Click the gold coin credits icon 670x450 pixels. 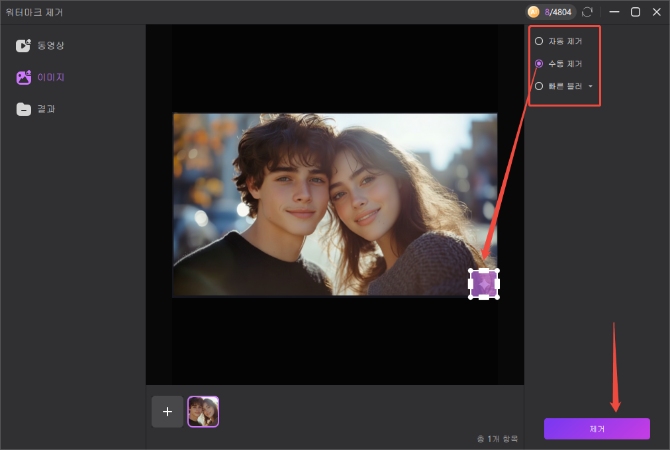534,12
